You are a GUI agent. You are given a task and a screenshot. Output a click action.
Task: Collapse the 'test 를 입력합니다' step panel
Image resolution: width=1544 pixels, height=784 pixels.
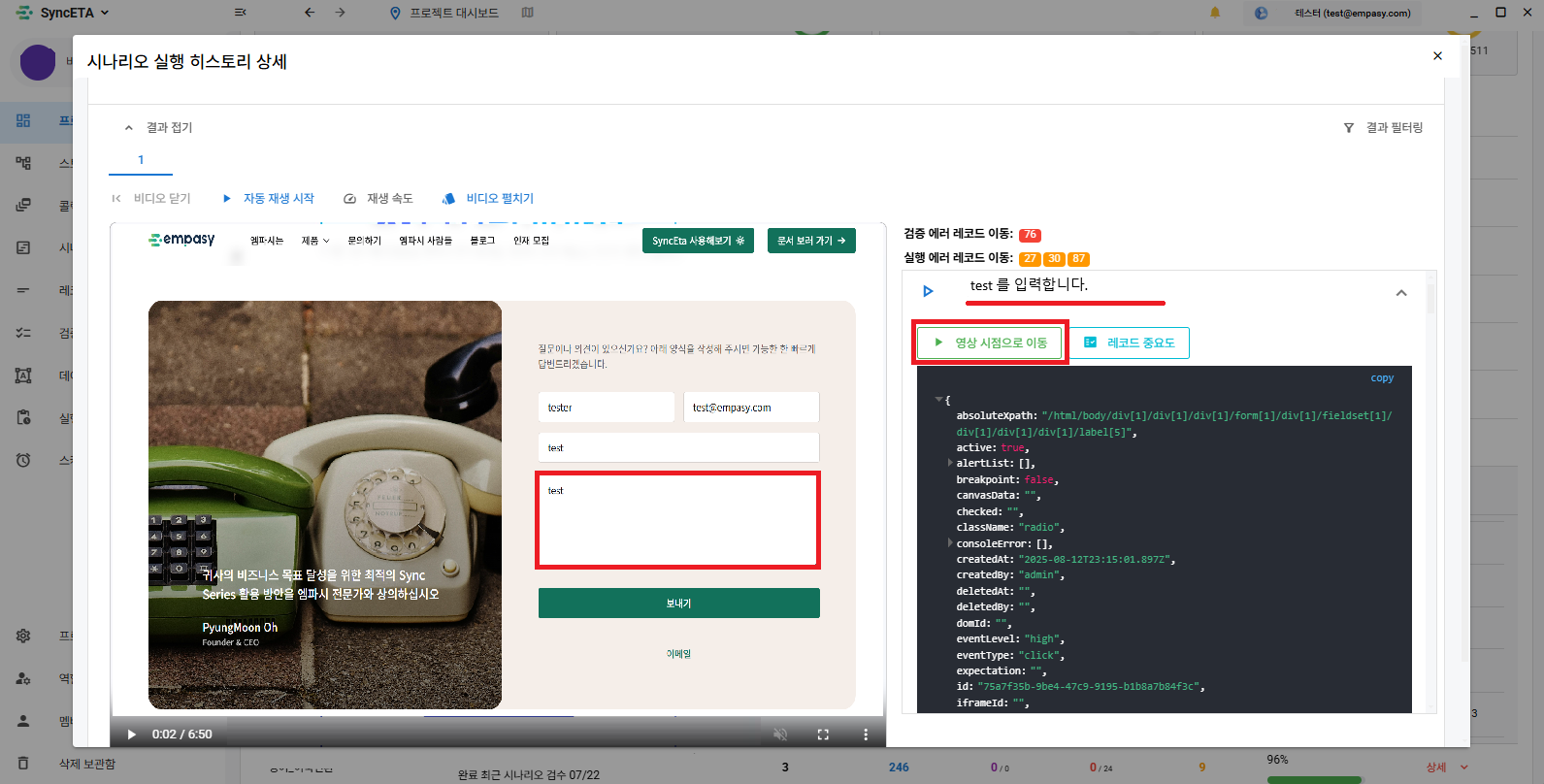[1400, 293]
